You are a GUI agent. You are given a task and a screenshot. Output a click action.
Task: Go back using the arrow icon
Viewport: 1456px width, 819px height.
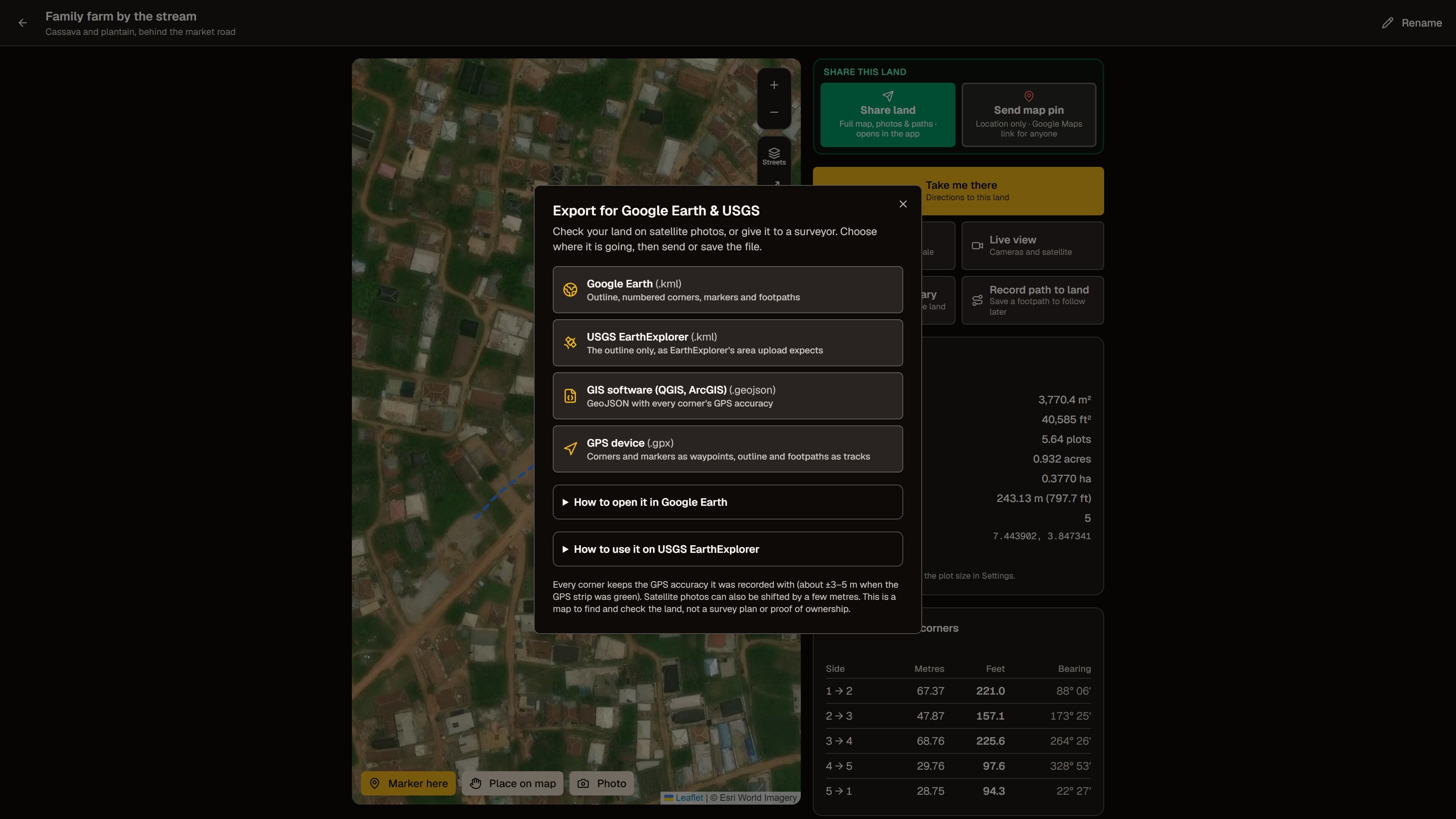tap(23, 23)
